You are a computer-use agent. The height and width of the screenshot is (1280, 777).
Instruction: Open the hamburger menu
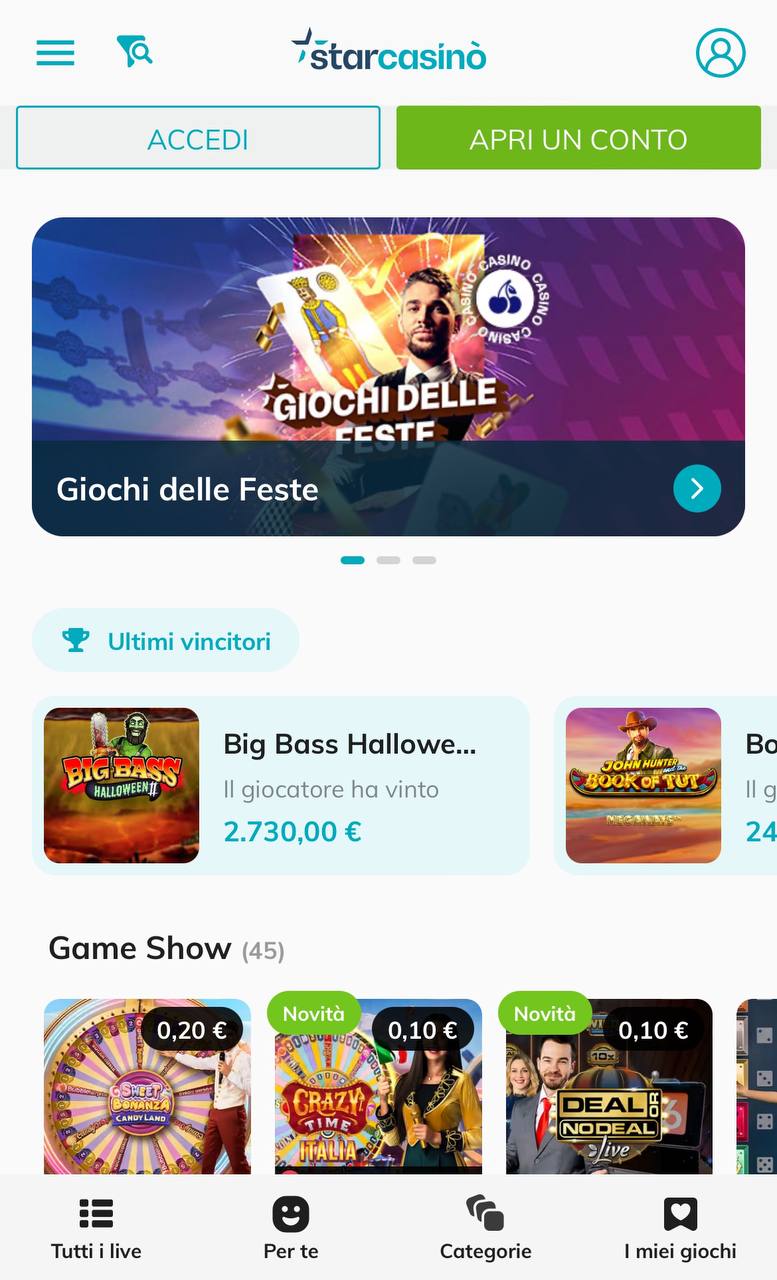click(x=55, y=52)
